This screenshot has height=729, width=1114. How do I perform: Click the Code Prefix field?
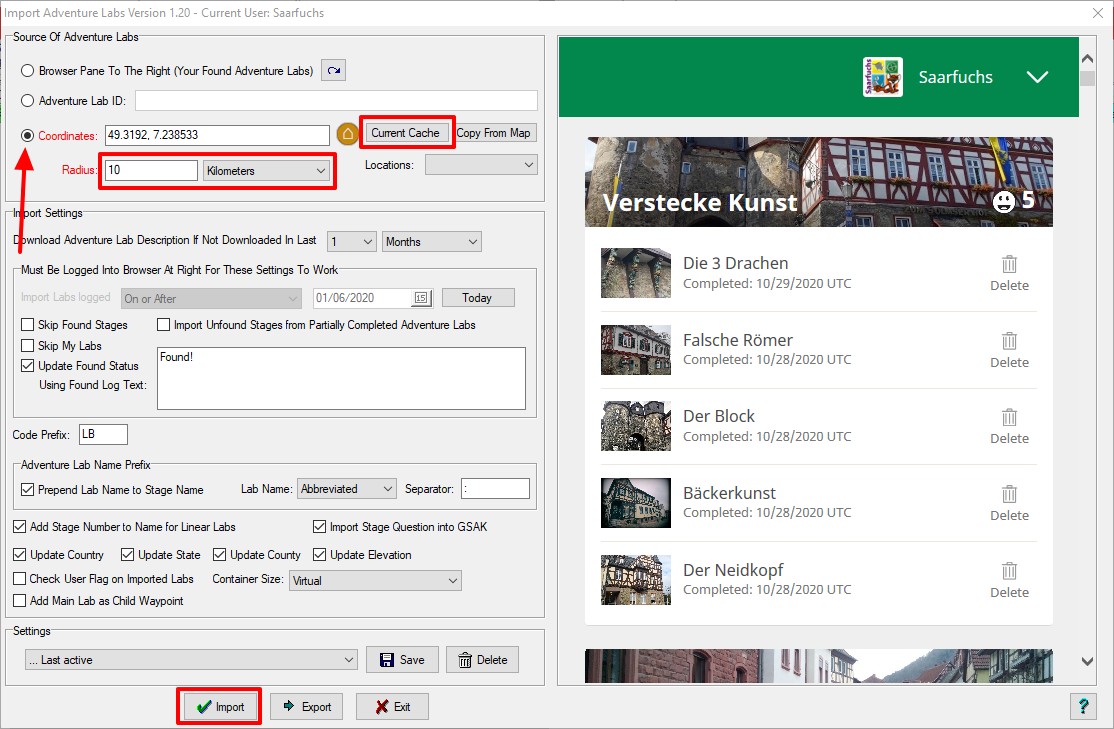point(104,434)
